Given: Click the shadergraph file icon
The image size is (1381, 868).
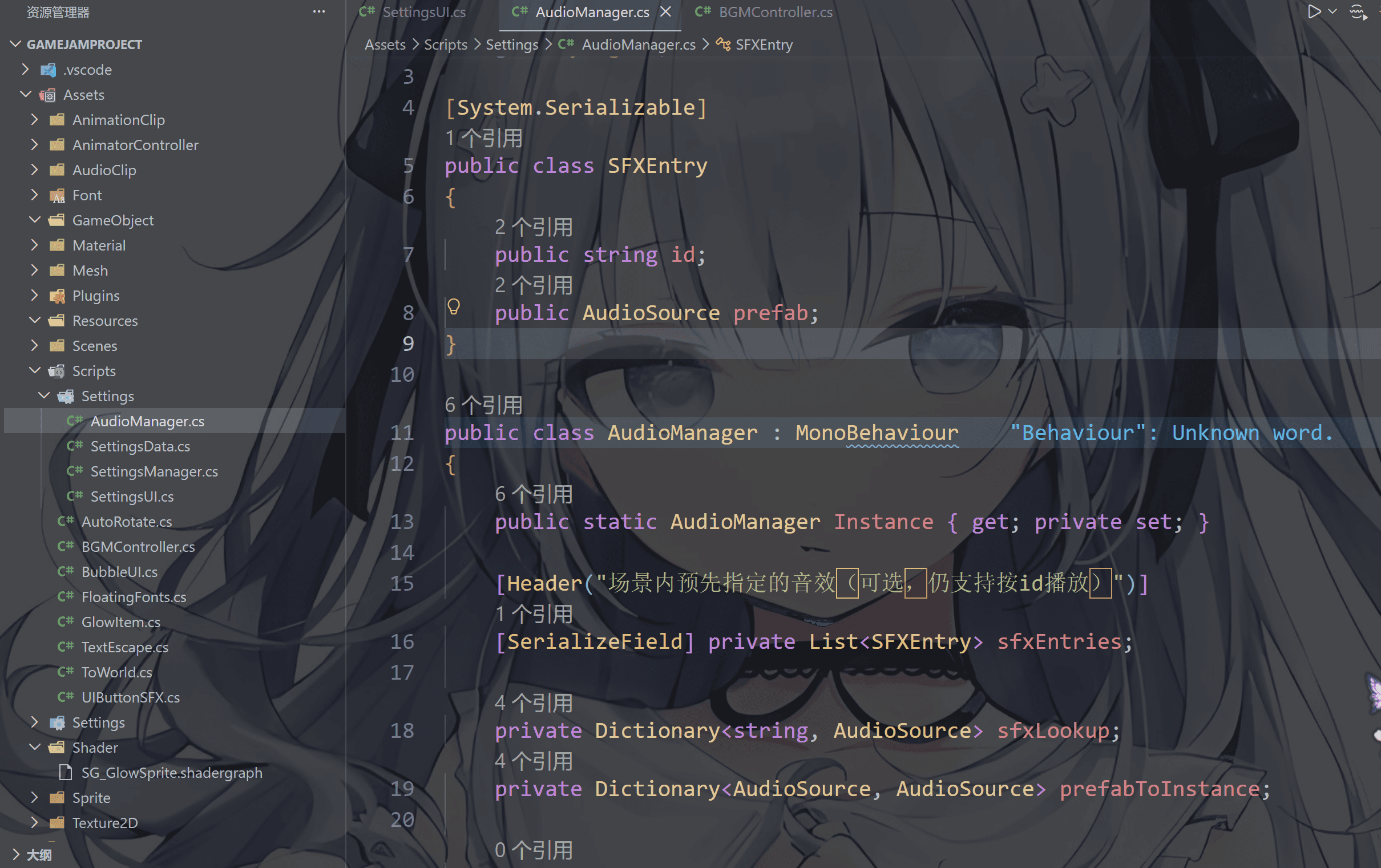Looking at the screenshot, I should click(66, 773).
